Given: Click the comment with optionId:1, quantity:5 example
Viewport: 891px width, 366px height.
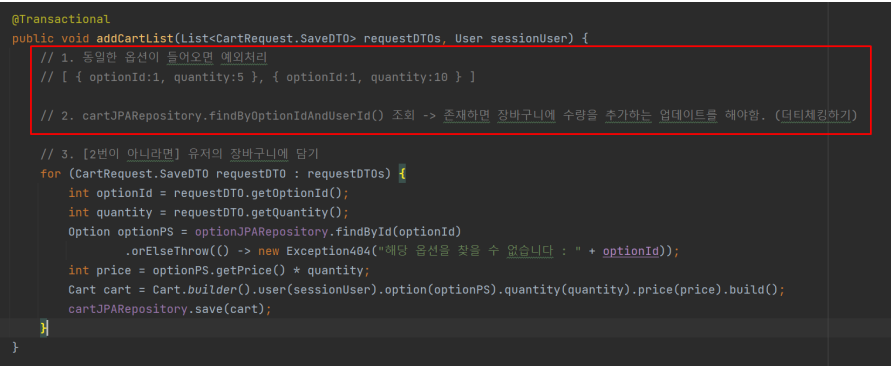Looking at the screenshot, I should coord(257,77).
